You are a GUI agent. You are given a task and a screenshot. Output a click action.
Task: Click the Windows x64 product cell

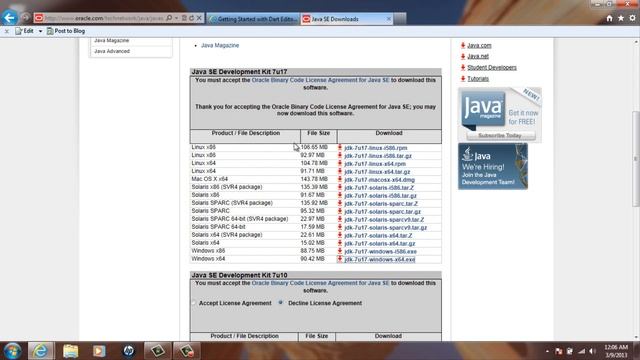pos(208,259)
